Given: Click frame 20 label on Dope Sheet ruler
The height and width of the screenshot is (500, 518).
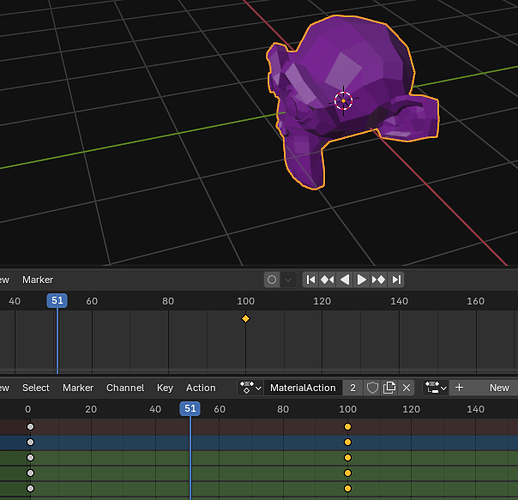Looking at the screenshot, I should (91, 409).
